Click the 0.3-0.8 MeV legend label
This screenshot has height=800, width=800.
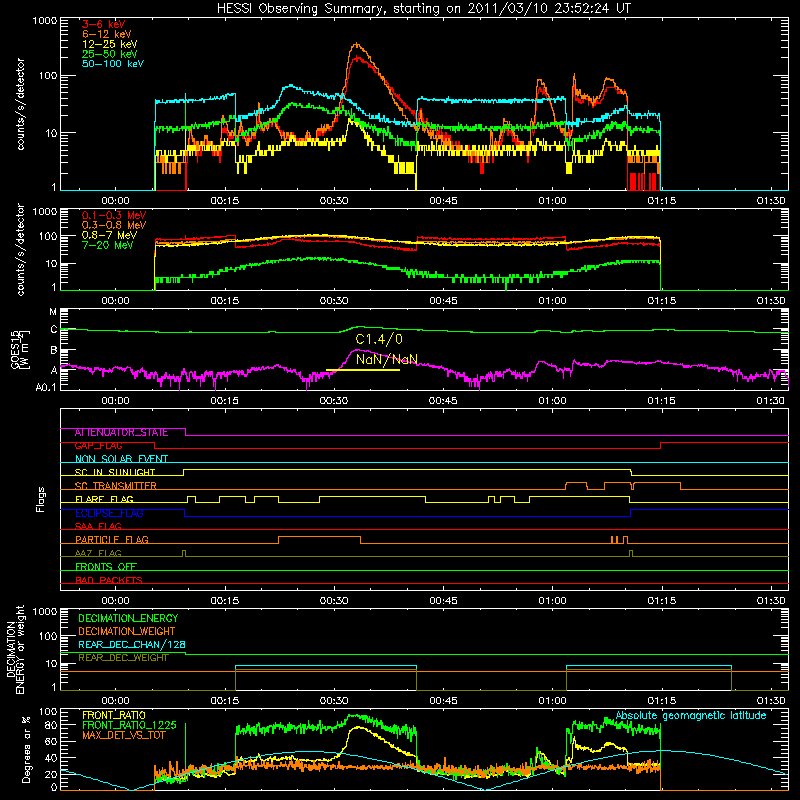(114, 225)
